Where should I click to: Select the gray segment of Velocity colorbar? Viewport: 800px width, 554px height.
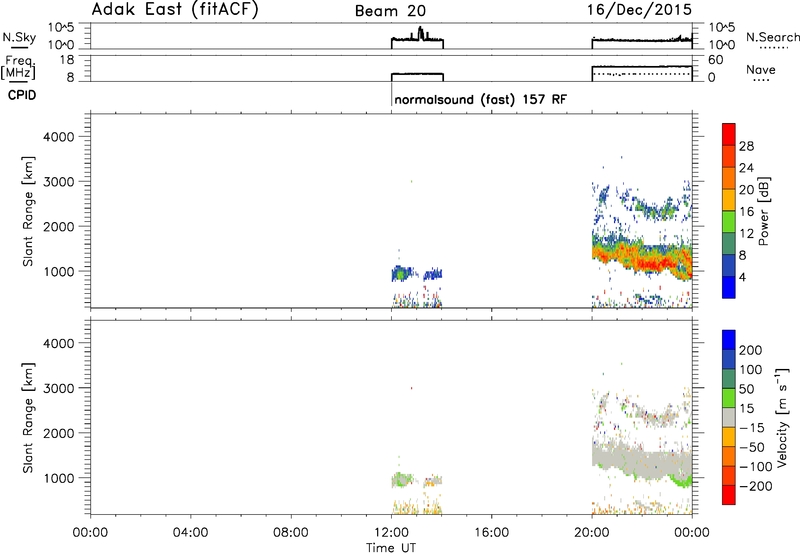729,418
